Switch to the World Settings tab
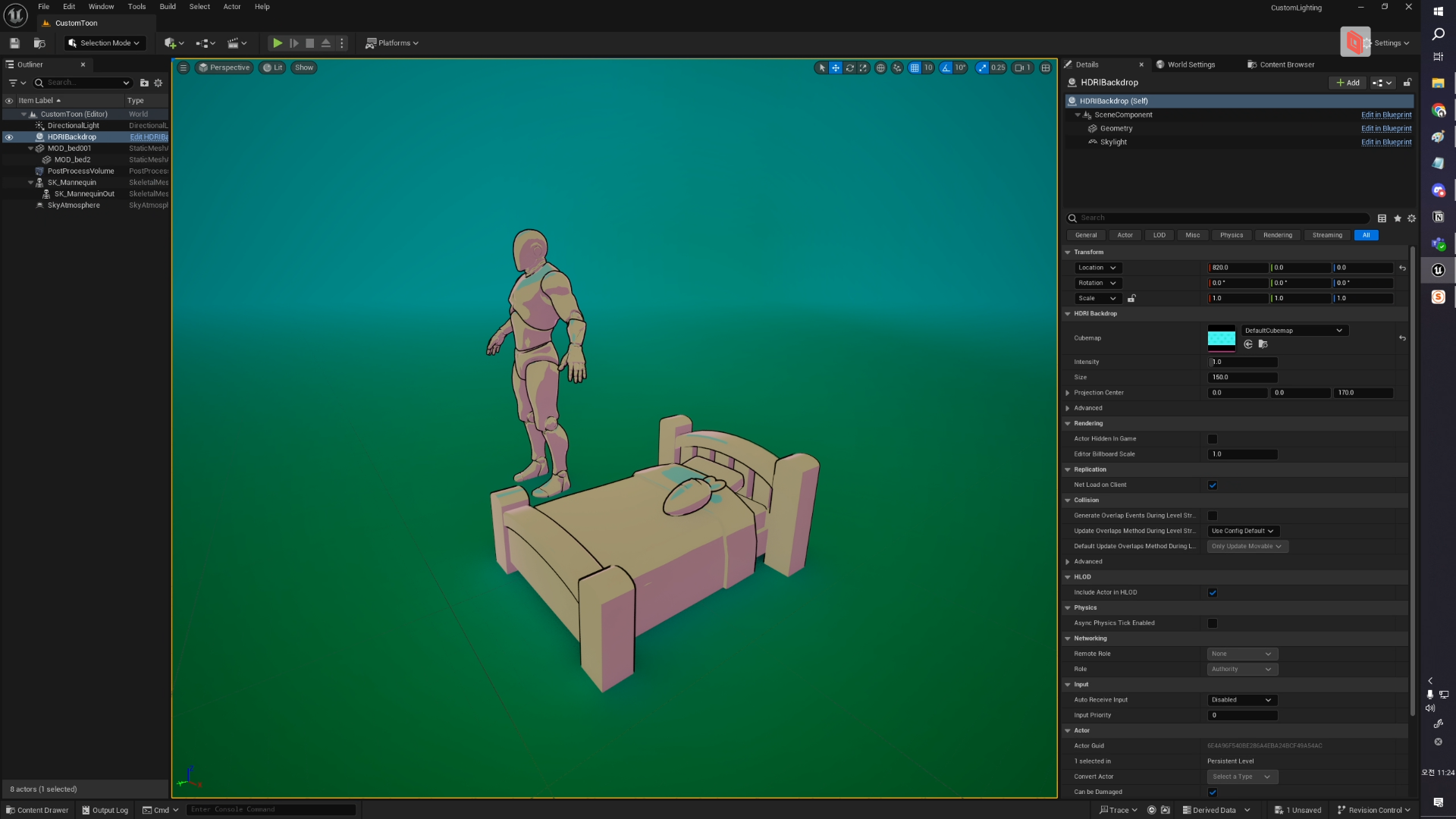The image size is (1456, 819). 1191,64
